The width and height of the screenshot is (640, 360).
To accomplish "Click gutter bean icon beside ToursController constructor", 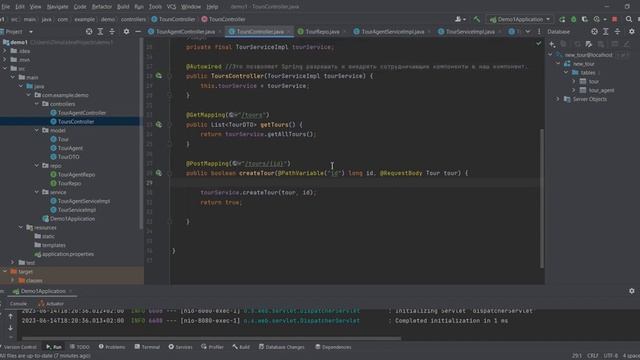I will pos(158,76).
